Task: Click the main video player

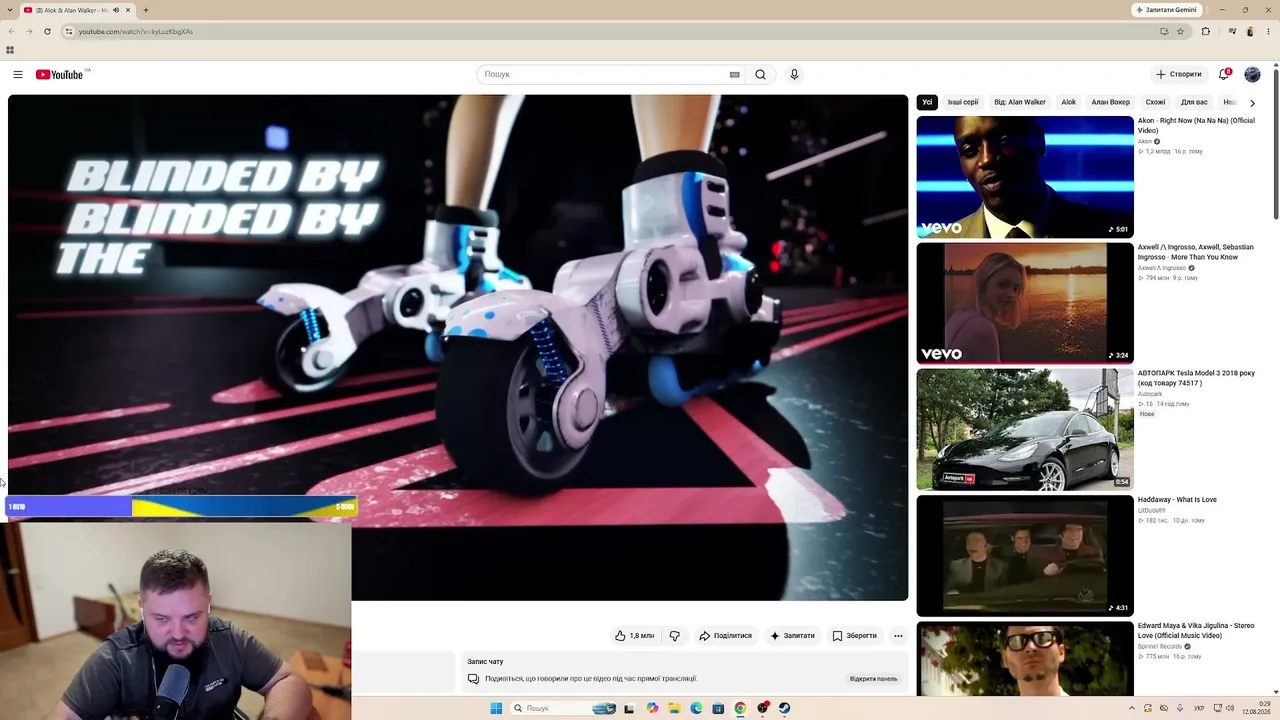Action: (x=458, y=347)
